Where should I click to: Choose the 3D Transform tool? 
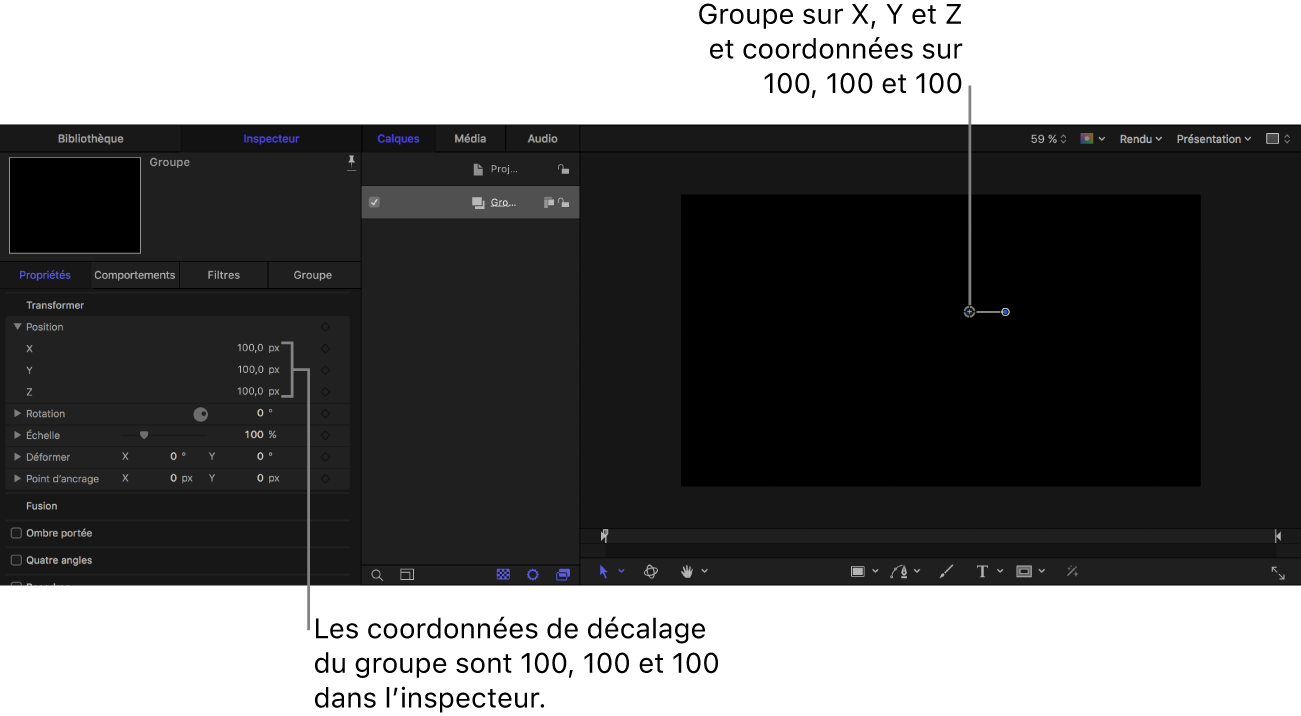pos(651,572)
